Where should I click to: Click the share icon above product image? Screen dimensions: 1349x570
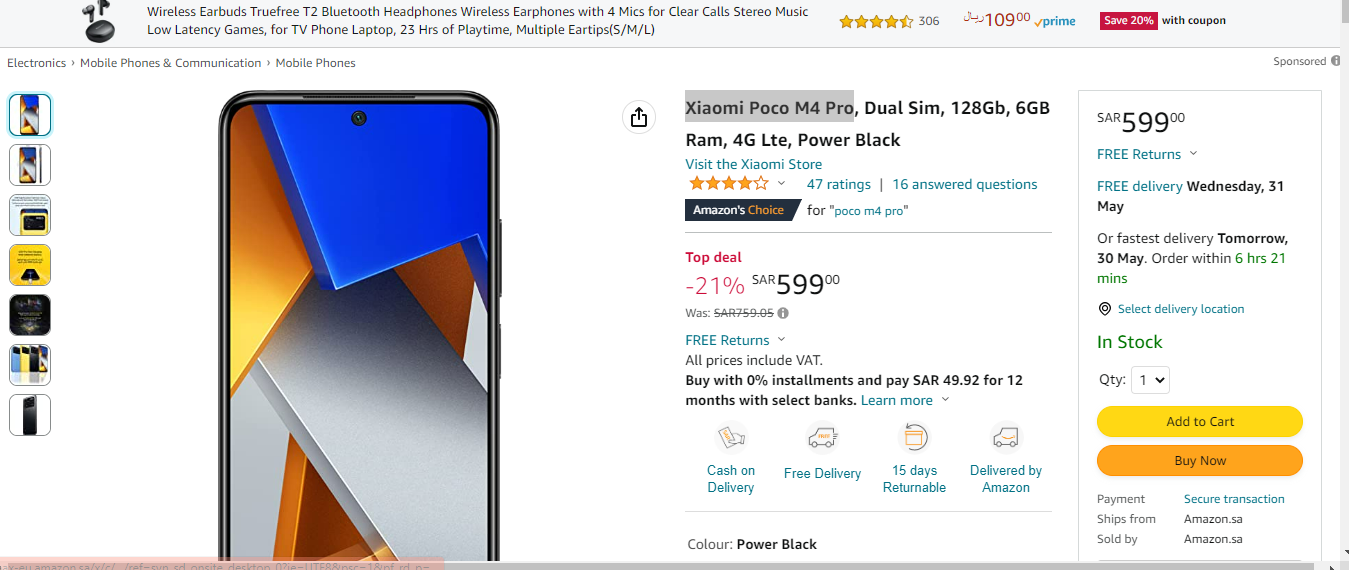(x=639, y=117)
